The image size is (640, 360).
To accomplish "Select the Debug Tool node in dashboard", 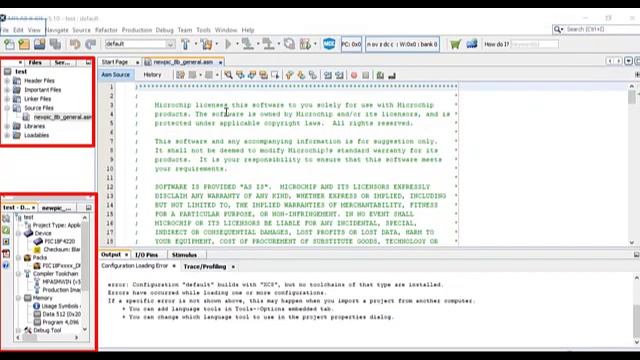I will click(x=47, y=330).
